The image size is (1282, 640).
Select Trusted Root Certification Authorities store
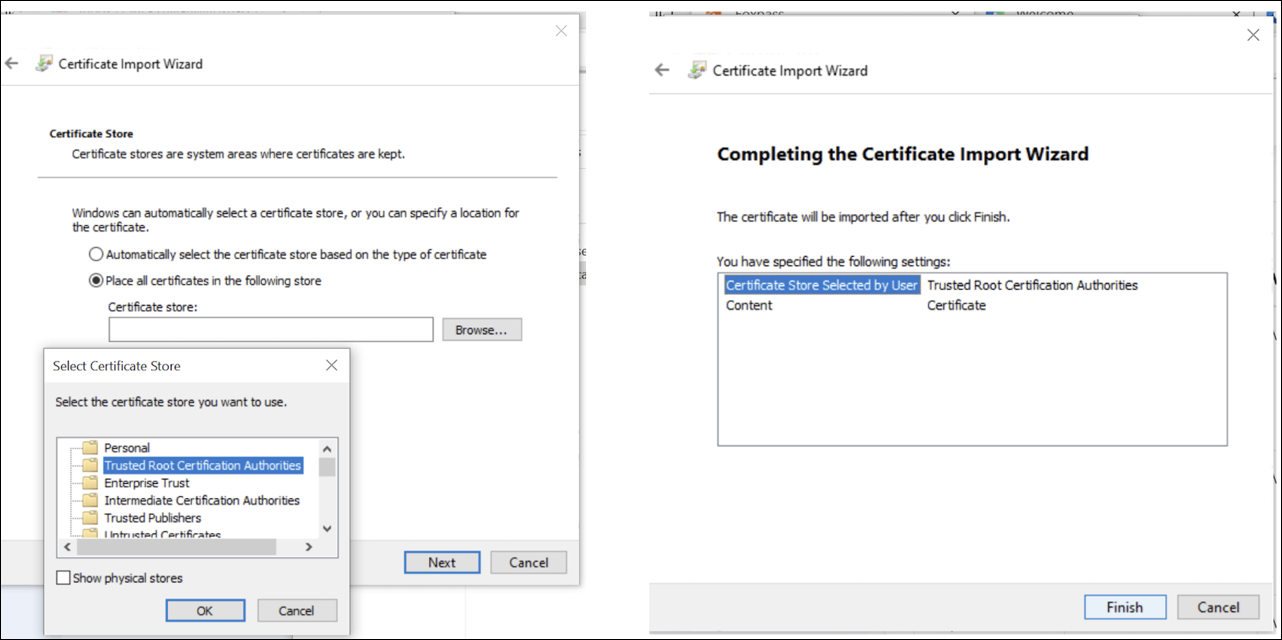[x=202, y=465]
